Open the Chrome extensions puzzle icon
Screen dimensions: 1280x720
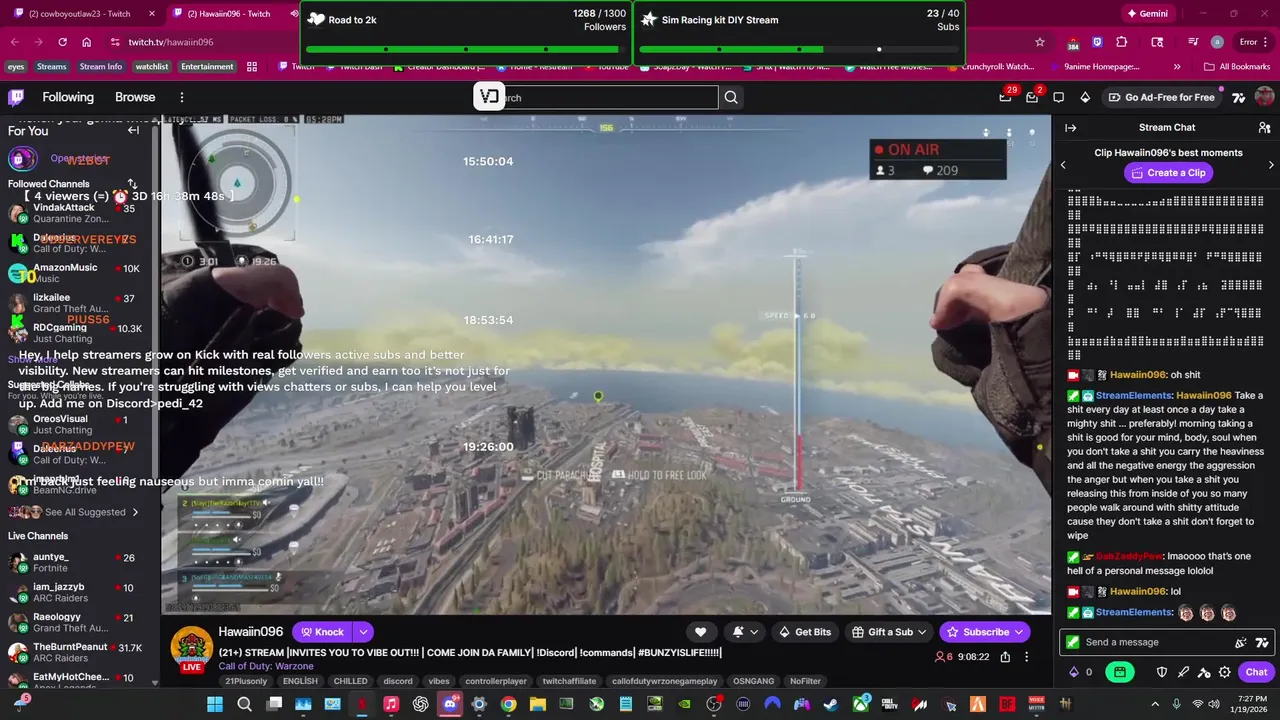click(x=1121, y=42)
